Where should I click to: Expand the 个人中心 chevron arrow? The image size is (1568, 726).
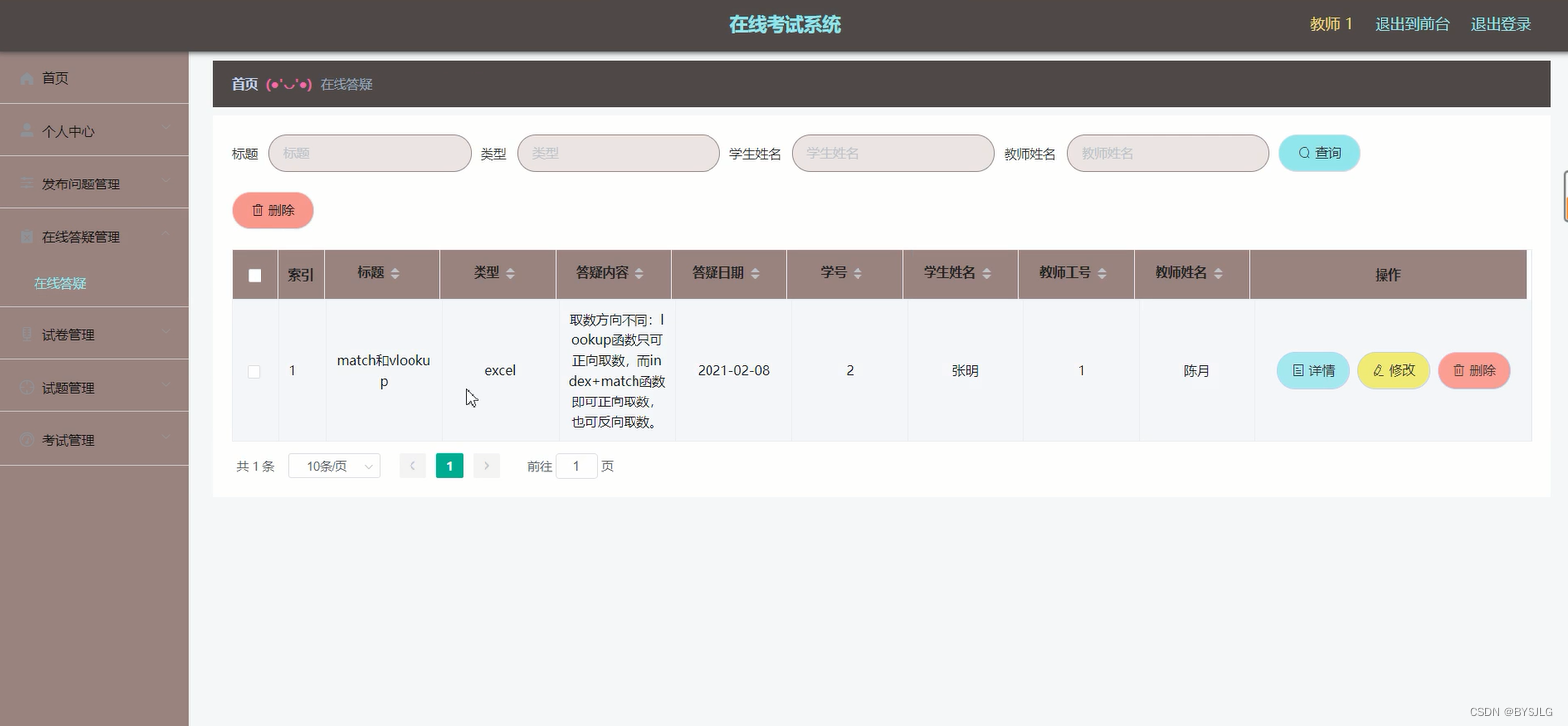point(166,130)
